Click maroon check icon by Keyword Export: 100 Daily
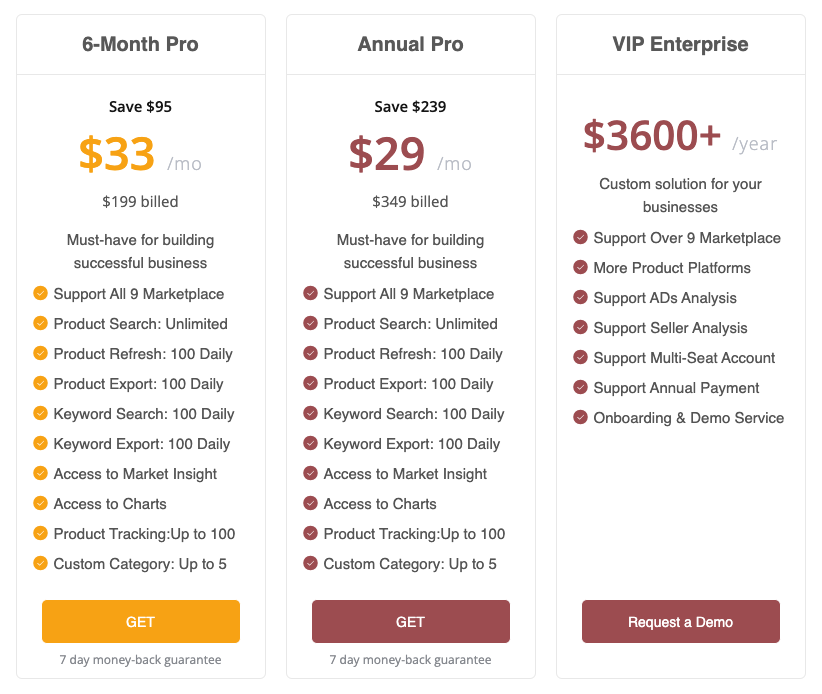Viewport: 822px width, 694px height. point(310,444)
